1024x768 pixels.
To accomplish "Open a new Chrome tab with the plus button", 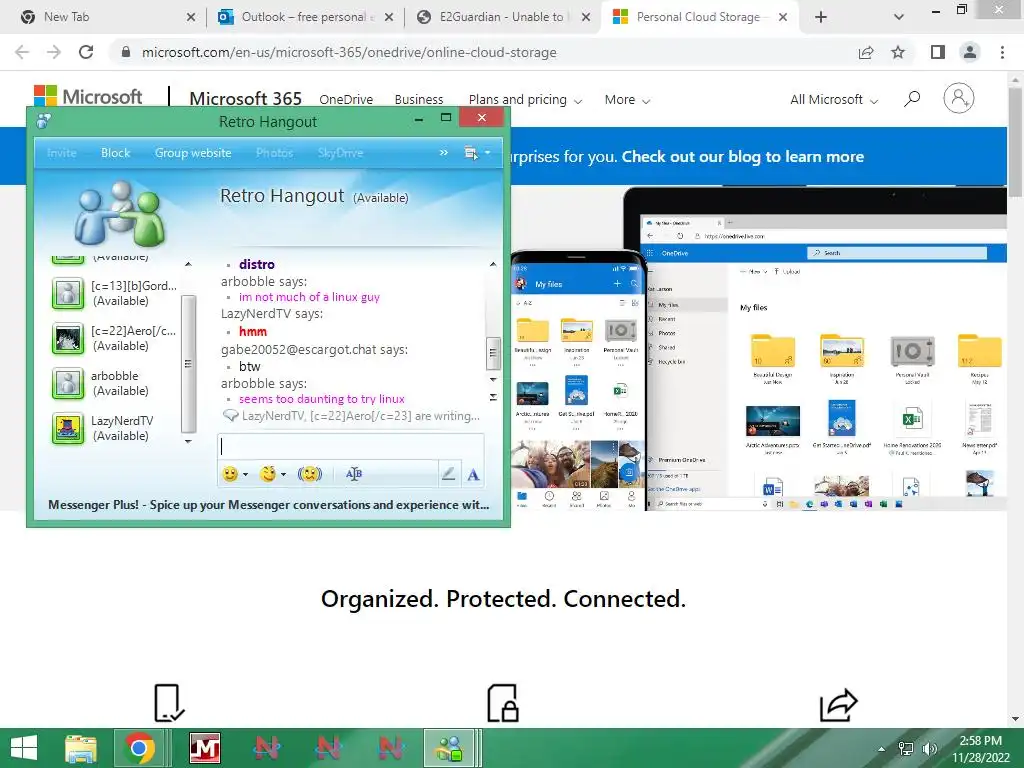I will tap(821, 17).
